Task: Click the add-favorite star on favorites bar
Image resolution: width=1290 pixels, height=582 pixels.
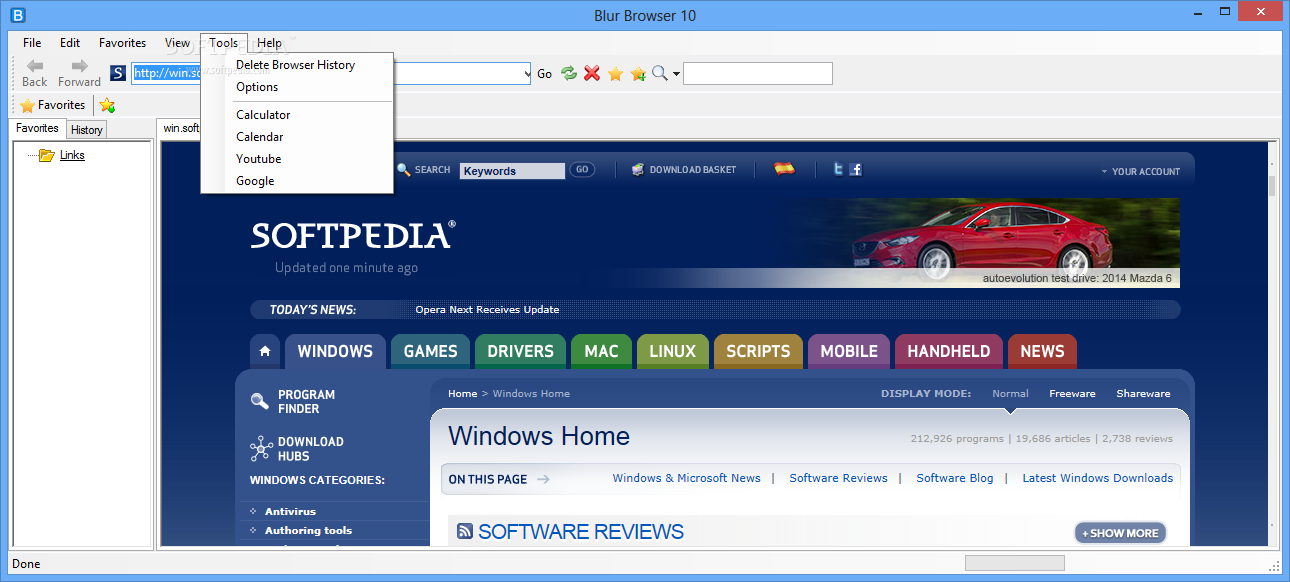Action: coord(107,105)
